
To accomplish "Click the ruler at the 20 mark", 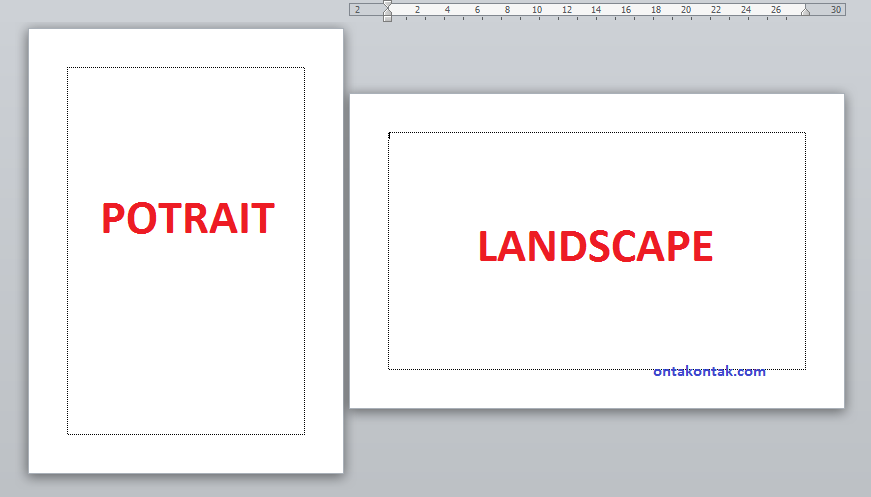I will click(686, 9).
